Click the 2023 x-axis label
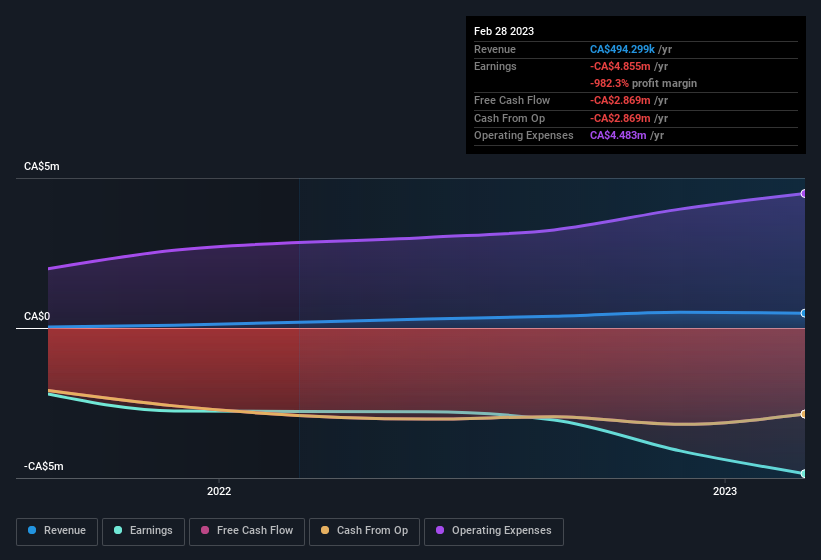 (725, 491)
